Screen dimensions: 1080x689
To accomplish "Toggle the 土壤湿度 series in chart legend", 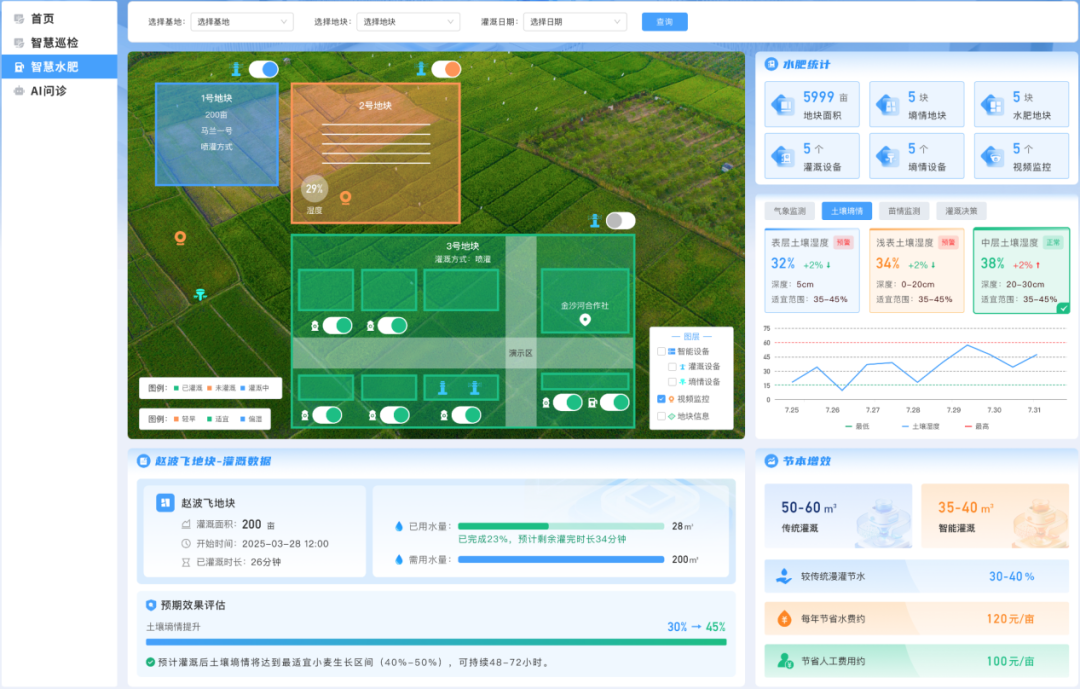I will [x=921, y=426].
